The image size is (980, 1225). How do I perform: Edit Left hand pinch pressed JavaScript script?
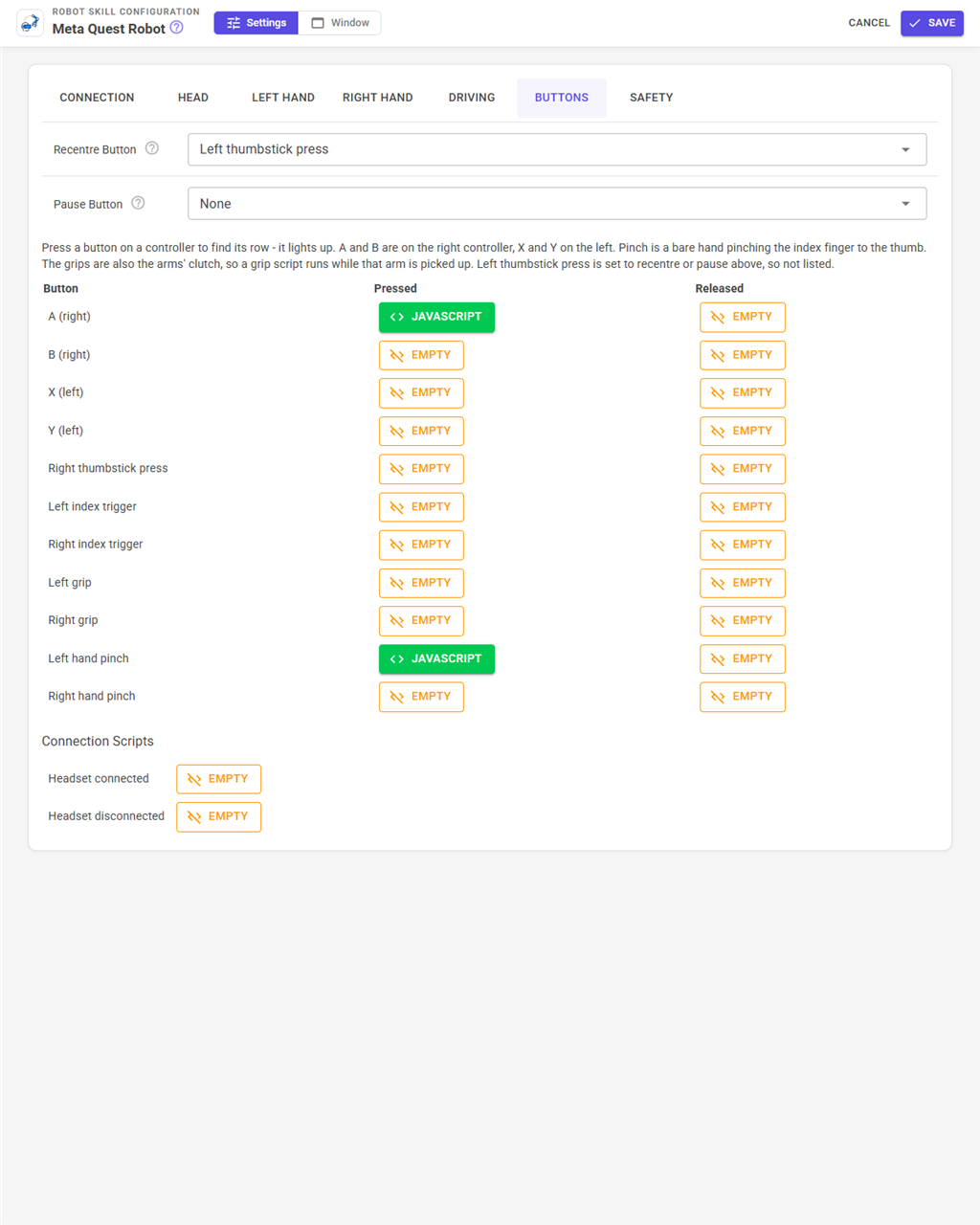436,658
